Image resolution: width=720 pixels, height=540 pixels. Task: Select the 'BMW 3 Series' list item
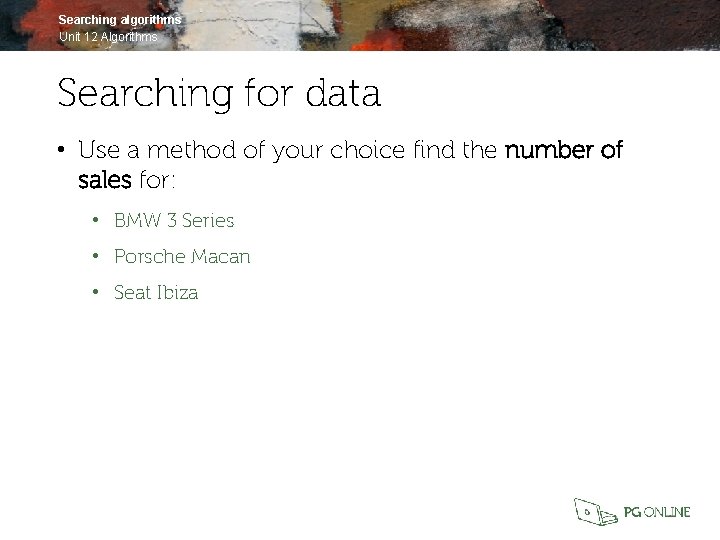(174, 220)
